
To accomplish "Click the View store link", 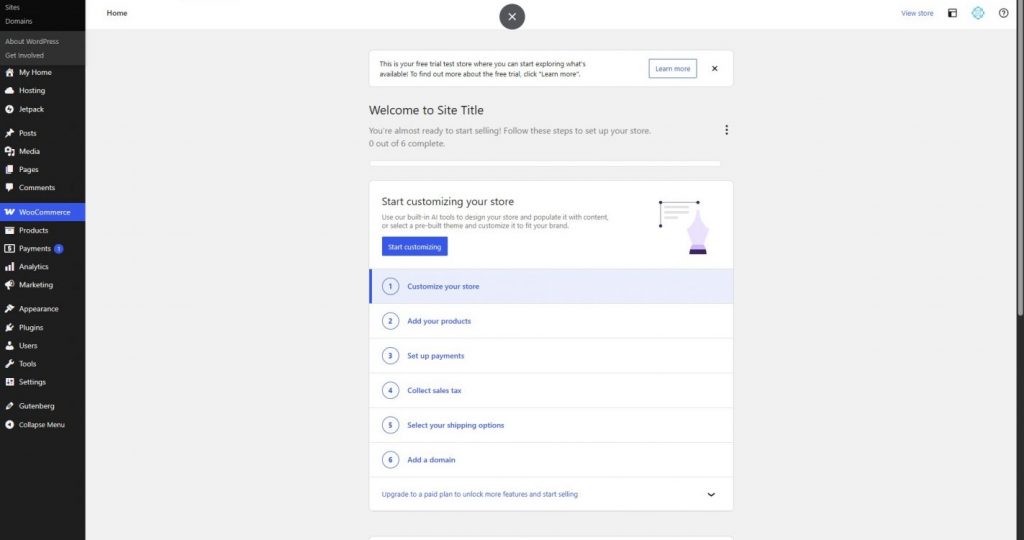I will (x=917, y=14).
